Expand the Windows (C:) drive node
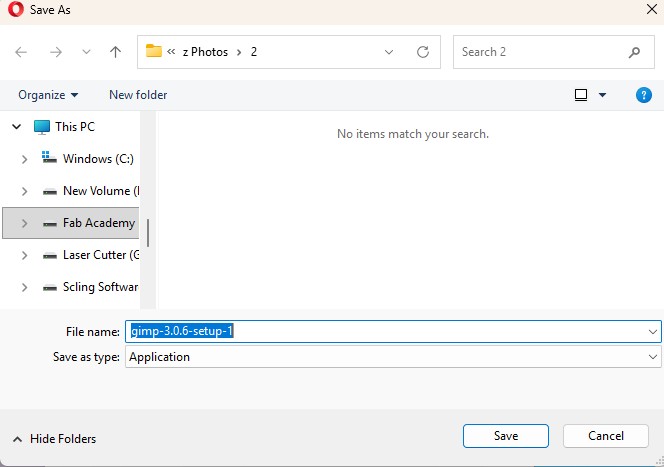Image resolution: width=664 pixels, height=467 pixels. [x=24, y=159]
